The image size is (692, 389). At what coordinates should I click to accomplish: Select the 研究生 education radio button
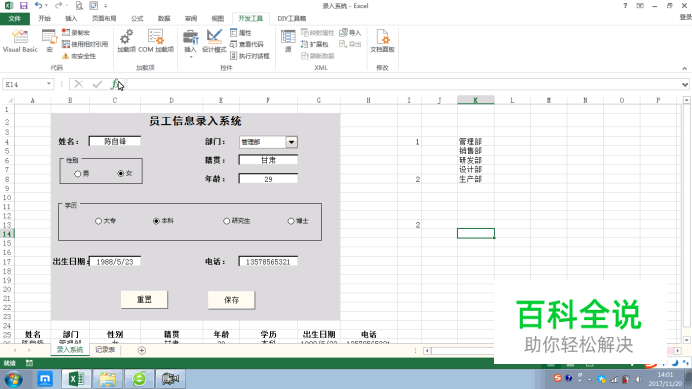[x=226, y=221]
